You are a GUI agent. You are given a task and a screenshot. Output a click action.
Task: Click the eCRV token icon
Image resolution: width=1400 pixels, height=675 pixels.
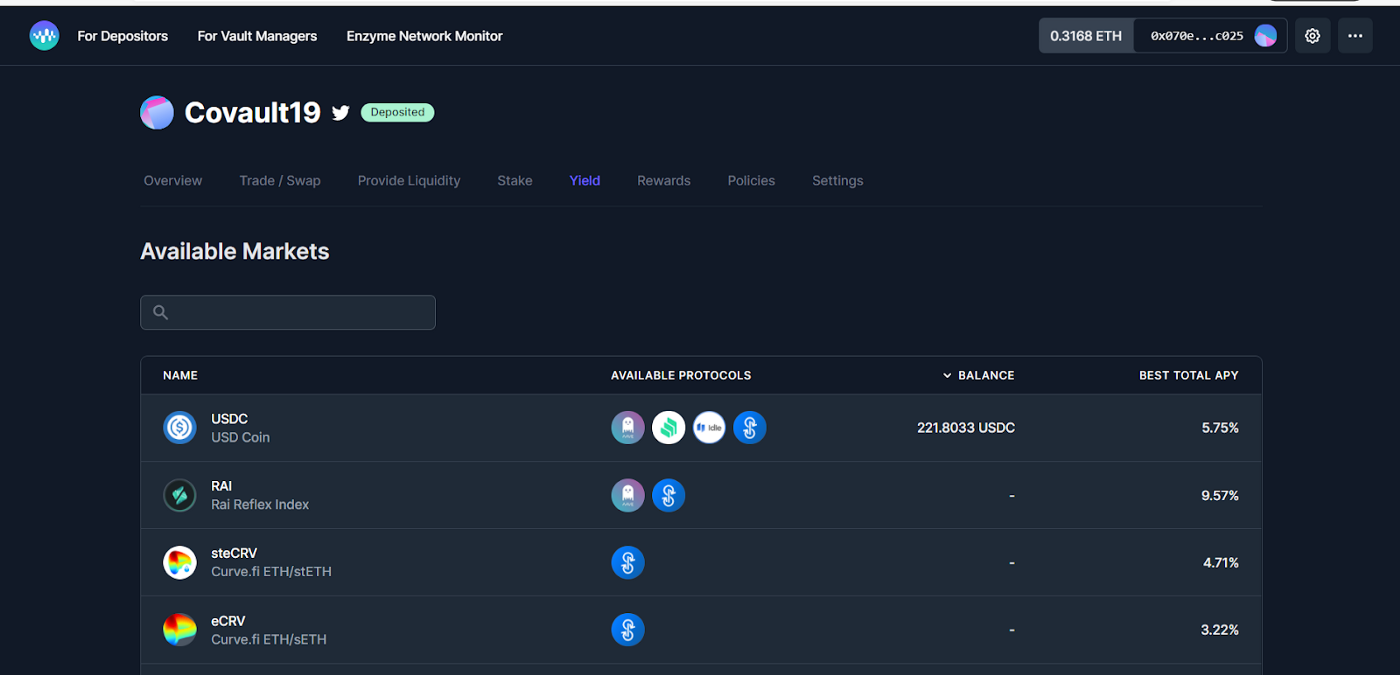click(180, 630)
